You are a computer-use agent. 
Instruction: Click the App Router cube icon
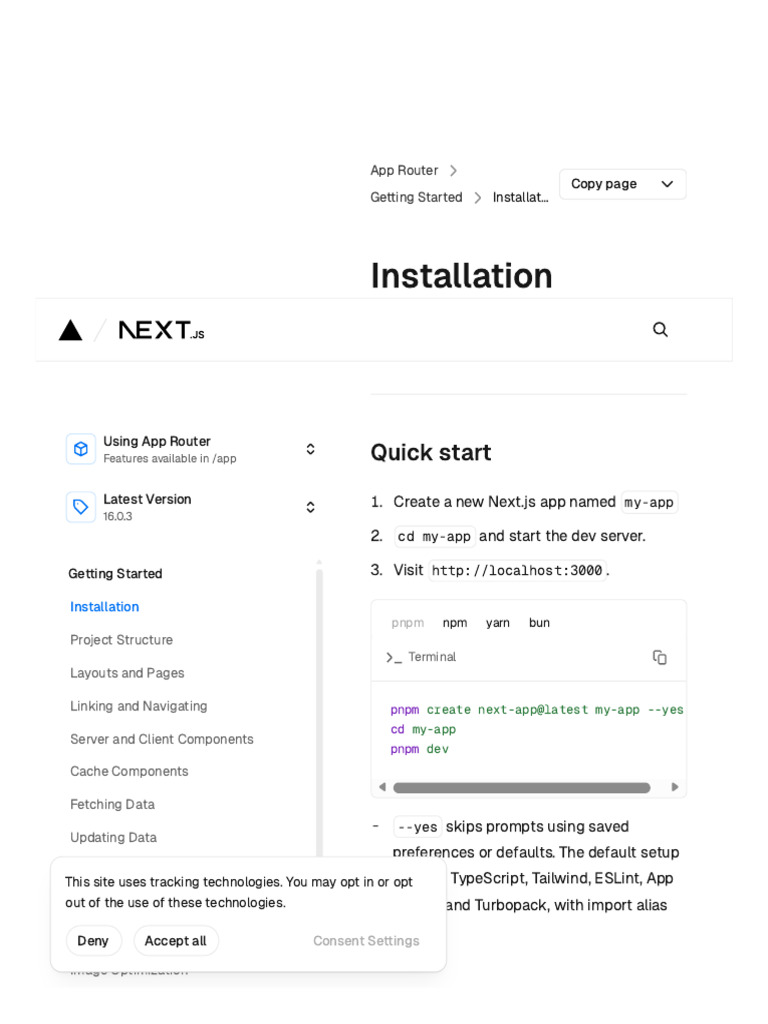coord(81,449)
